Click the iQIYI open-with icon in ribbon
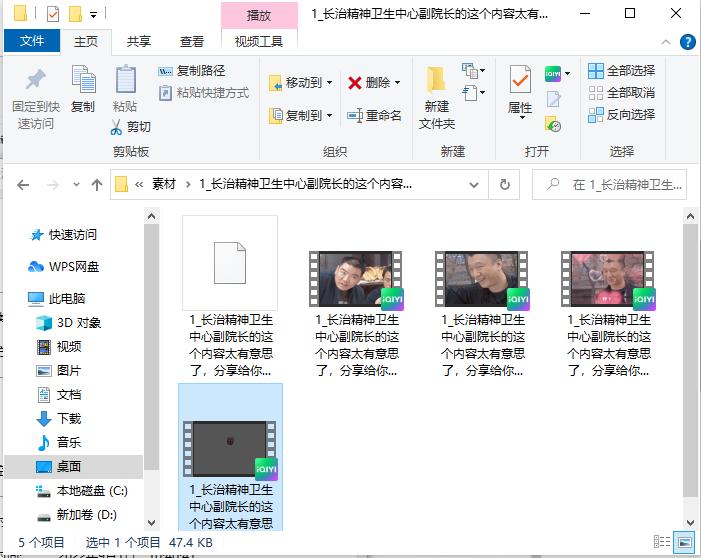 coord(553,73)
